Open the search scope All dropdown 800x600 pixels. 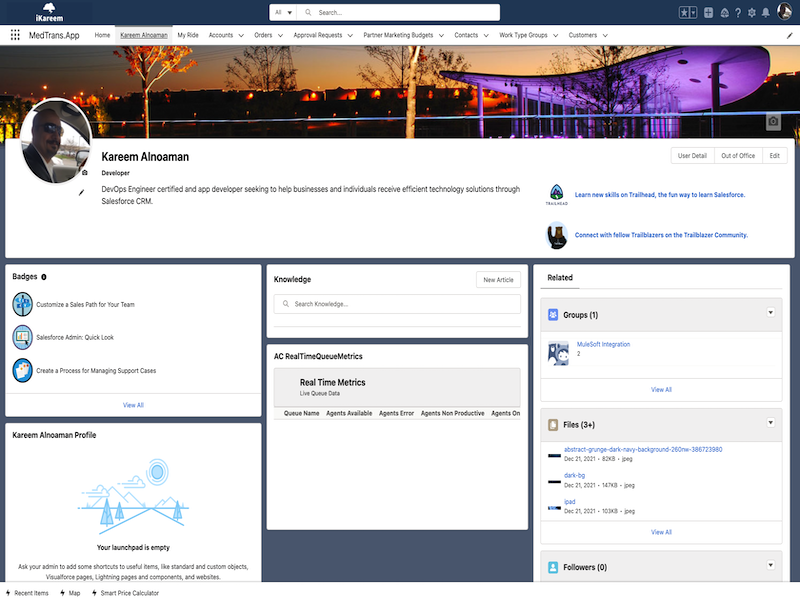pyautogui.click(x=284, y=13)
